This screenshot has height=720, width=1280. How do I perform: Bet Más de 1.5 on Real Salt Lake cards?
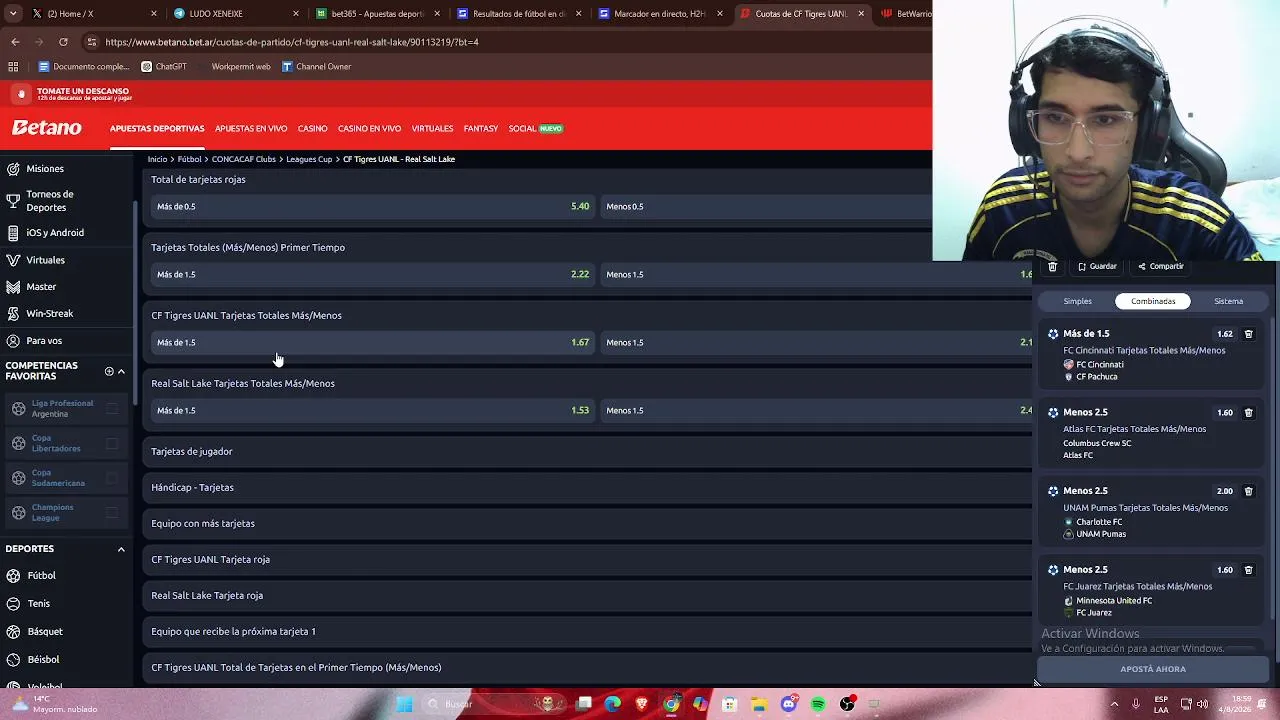coord(373,410)
